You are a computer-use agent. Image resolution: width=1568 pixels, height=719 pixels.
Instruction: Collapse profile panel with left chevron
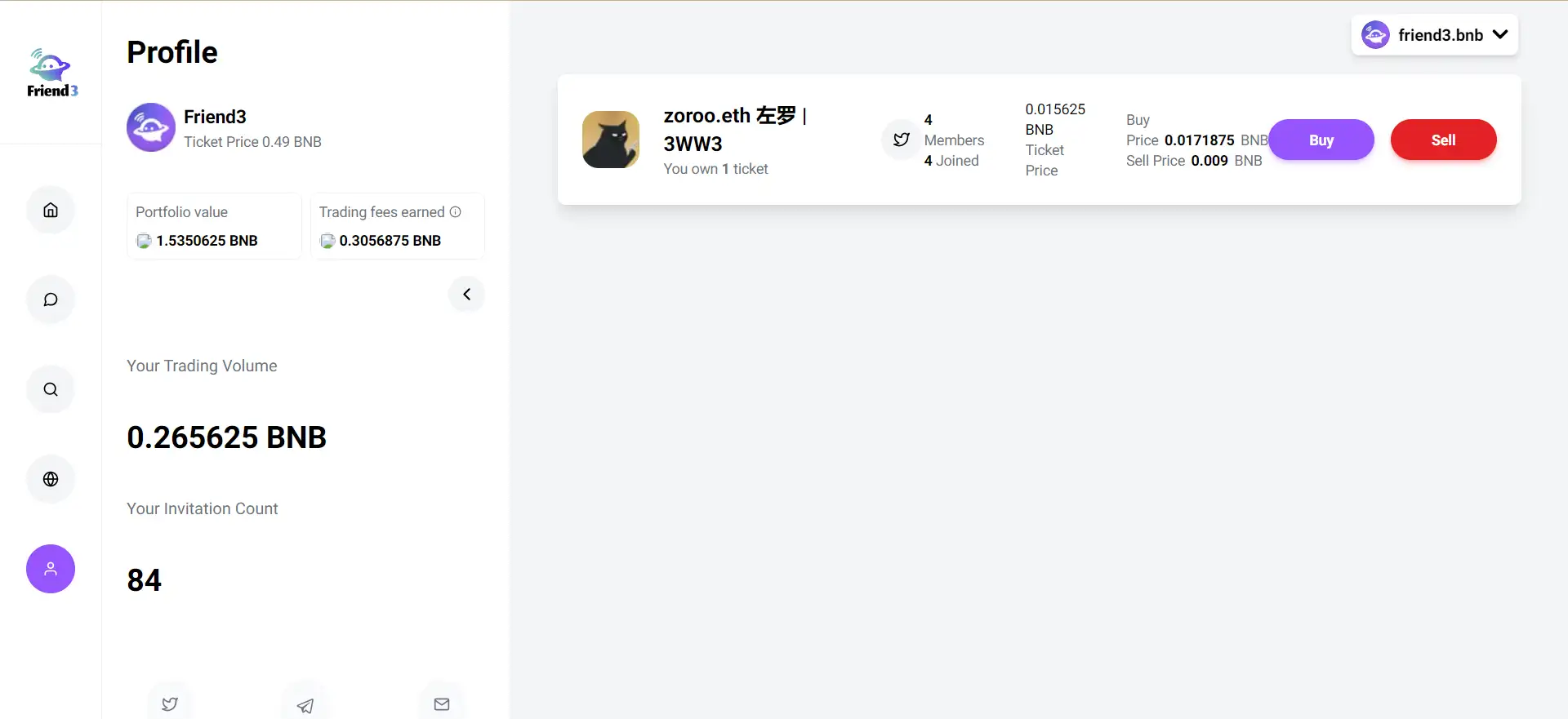(467, 294)
